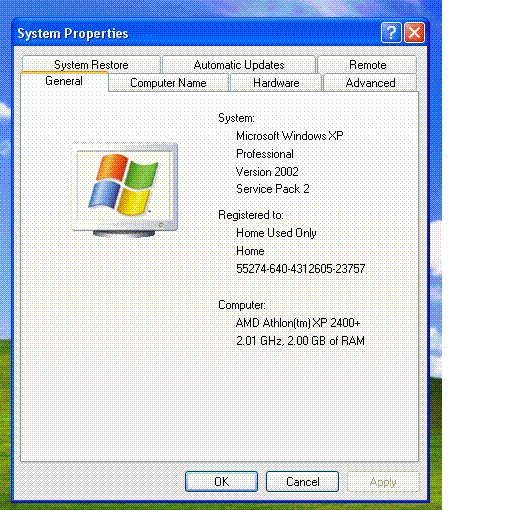
Task: Click the Microsoft Windows XP text
Action: pos(290,136)
